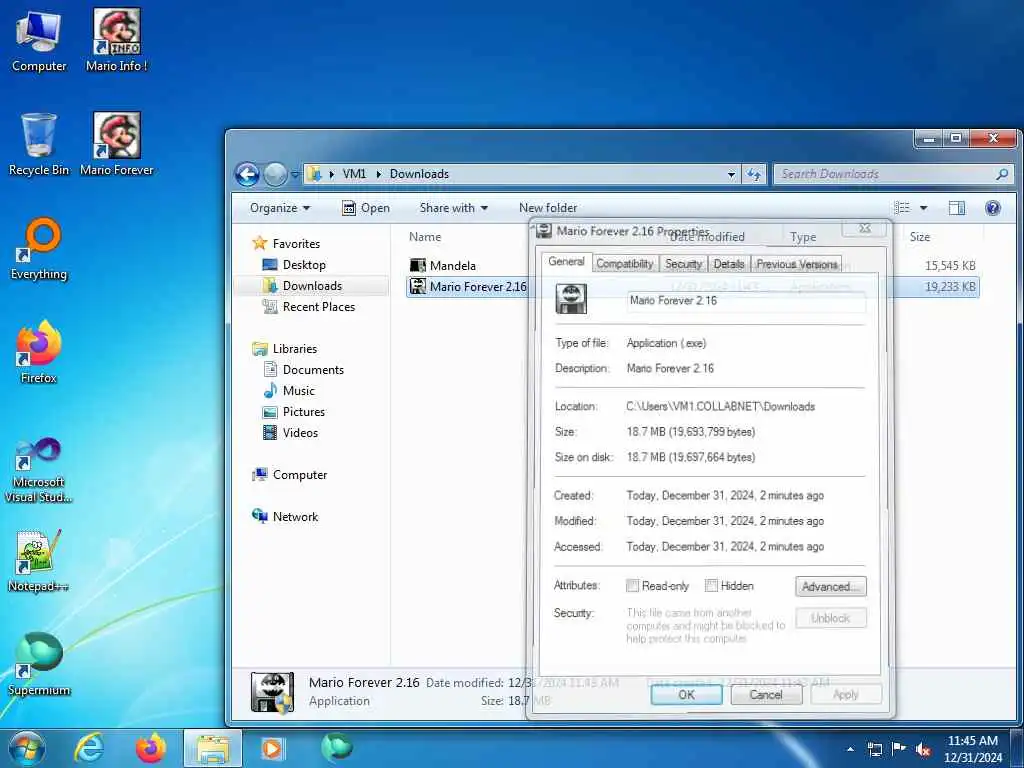Open the recent pages dropdown arrow
The image size is (1024, 768).
[295, 175]
